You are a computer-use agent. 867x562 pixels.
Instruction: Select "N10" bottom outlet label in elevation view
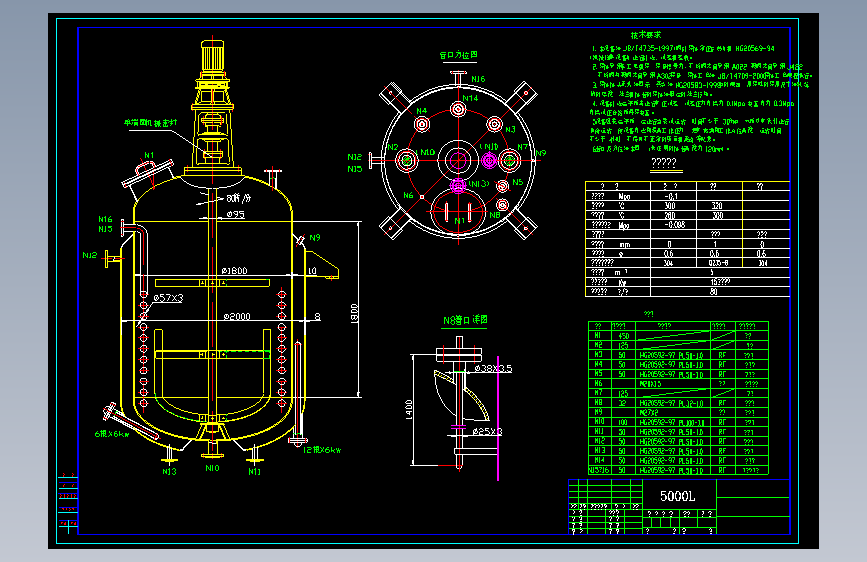coord(212,468)
